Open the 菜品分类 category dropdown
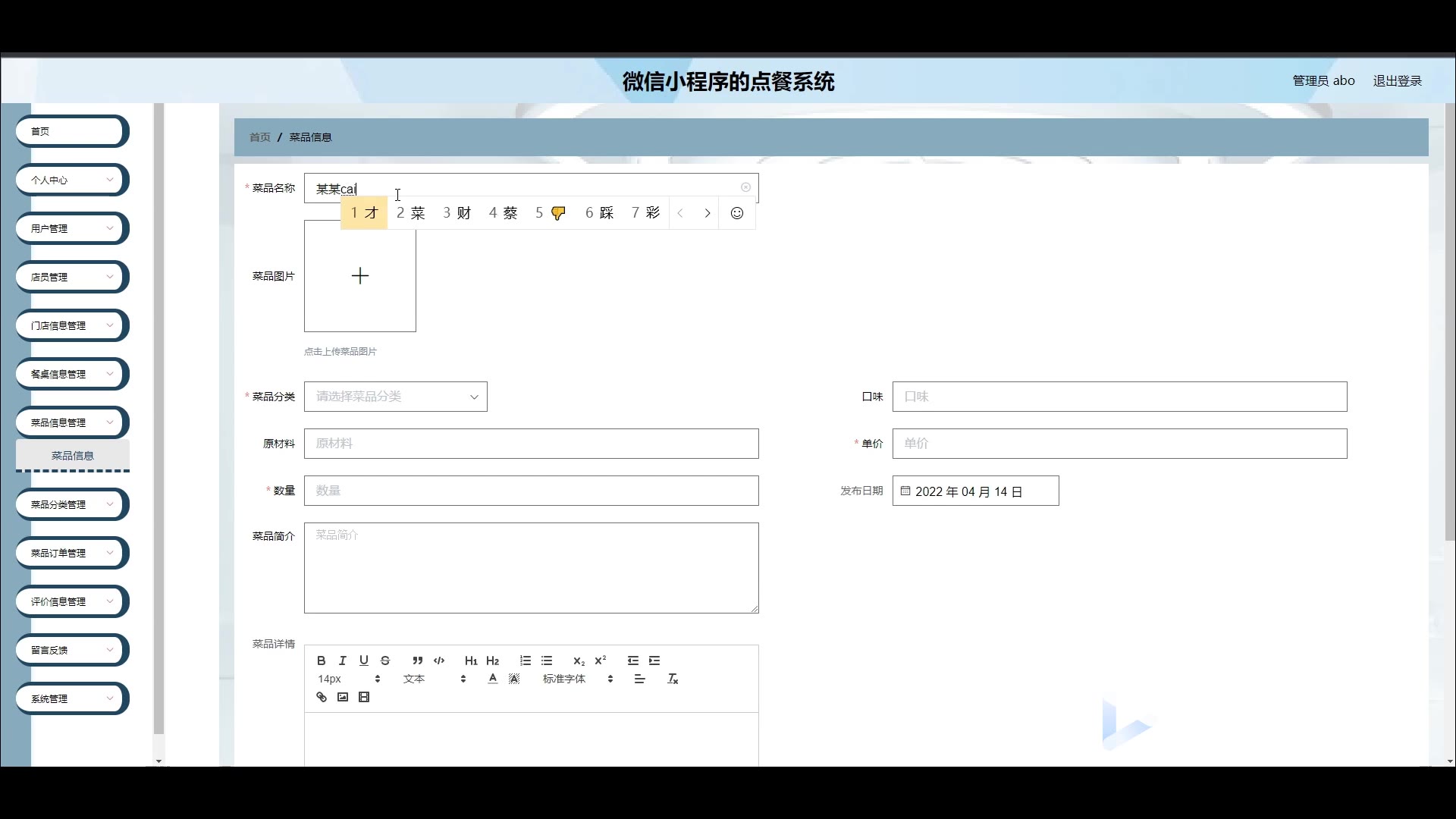 coord(395,397)
